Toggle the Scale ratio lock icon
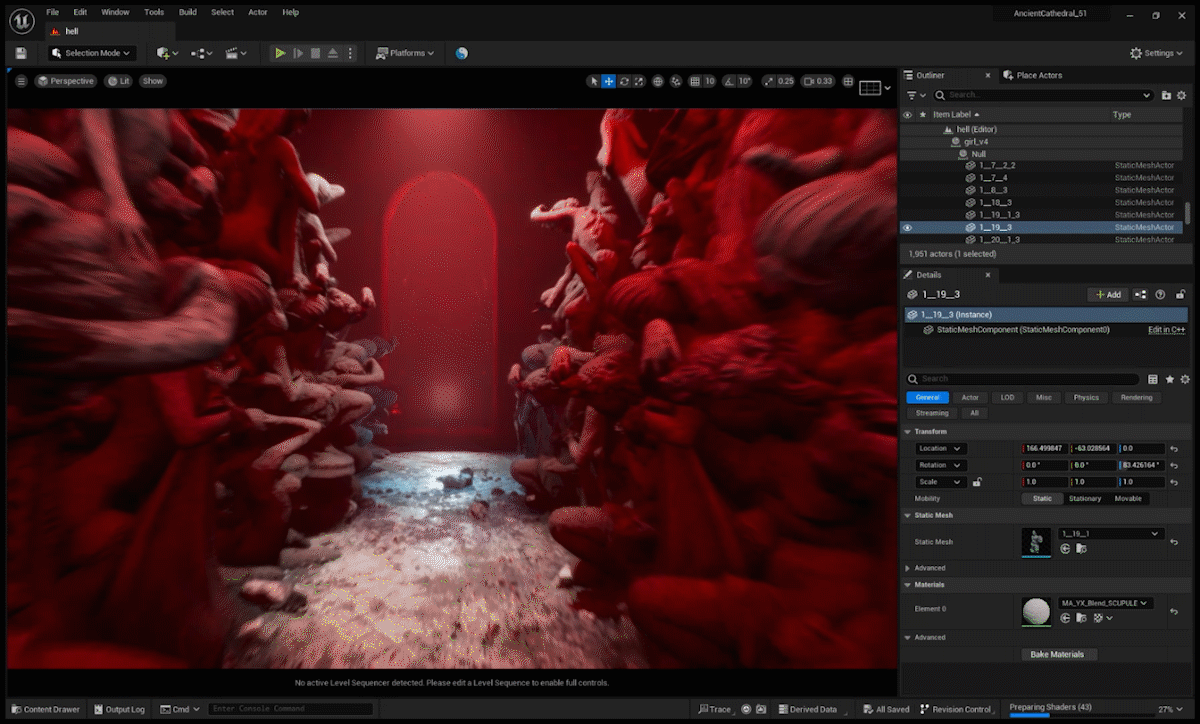1200x724 pixels. click(977, 482)
